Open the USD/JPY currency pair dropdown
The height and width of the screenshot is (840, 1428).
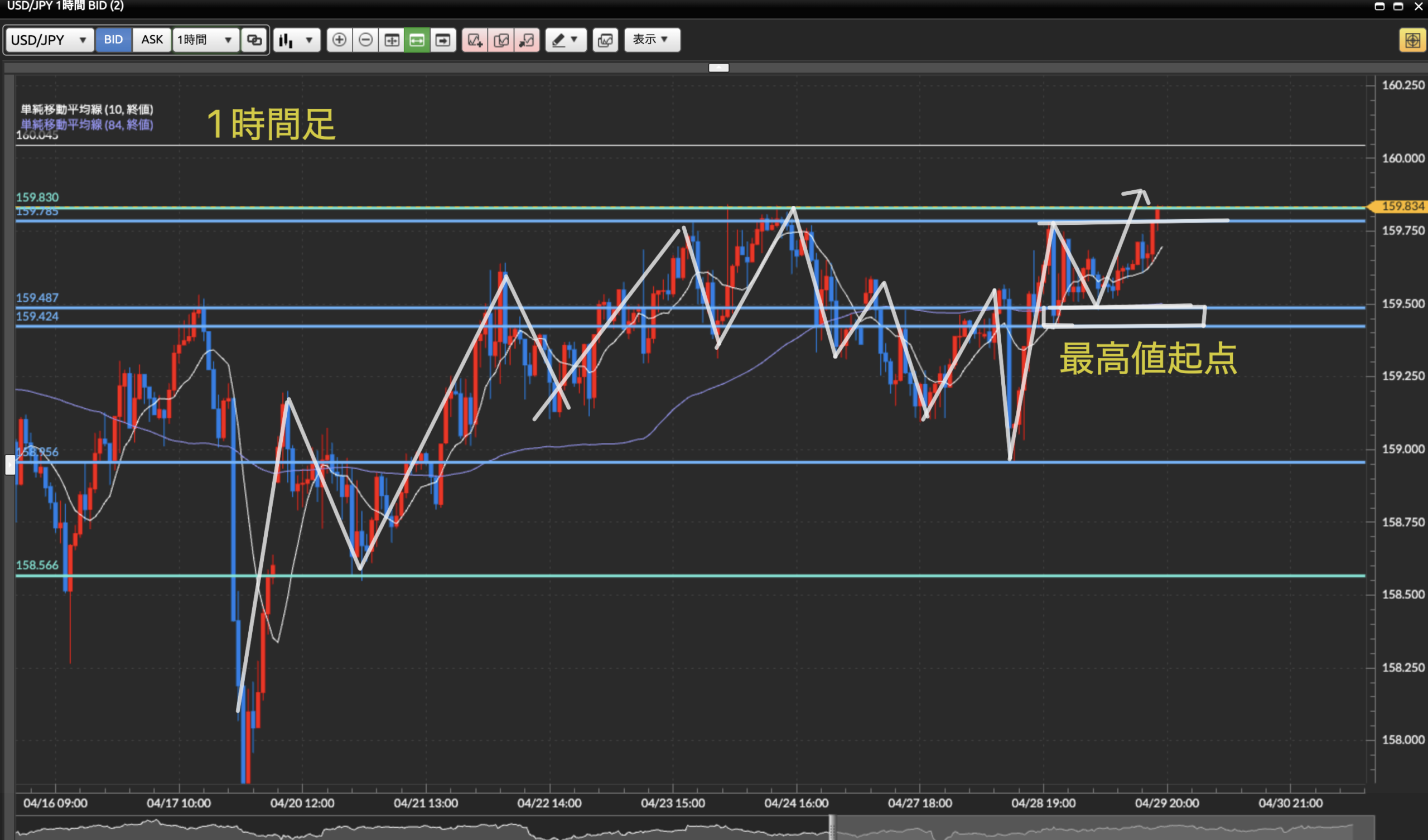tap(49, 40)
